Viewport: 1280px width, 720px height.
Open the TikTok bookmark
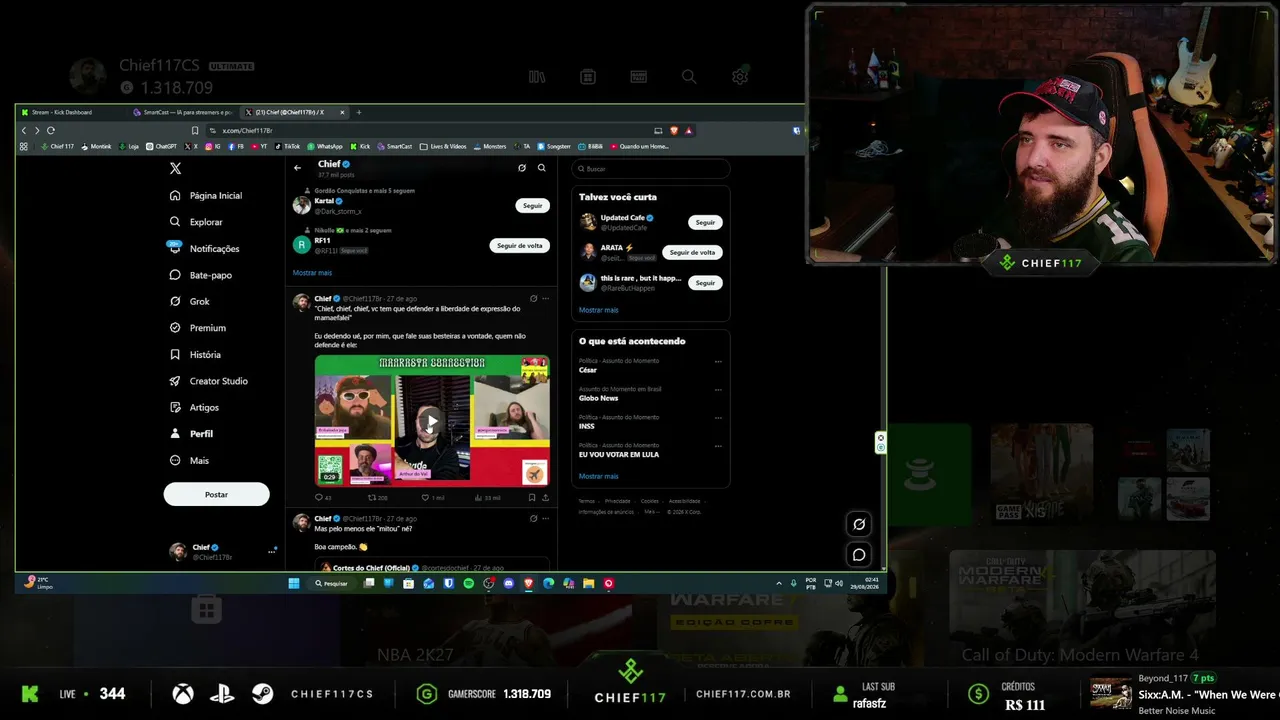click(287, 146)
